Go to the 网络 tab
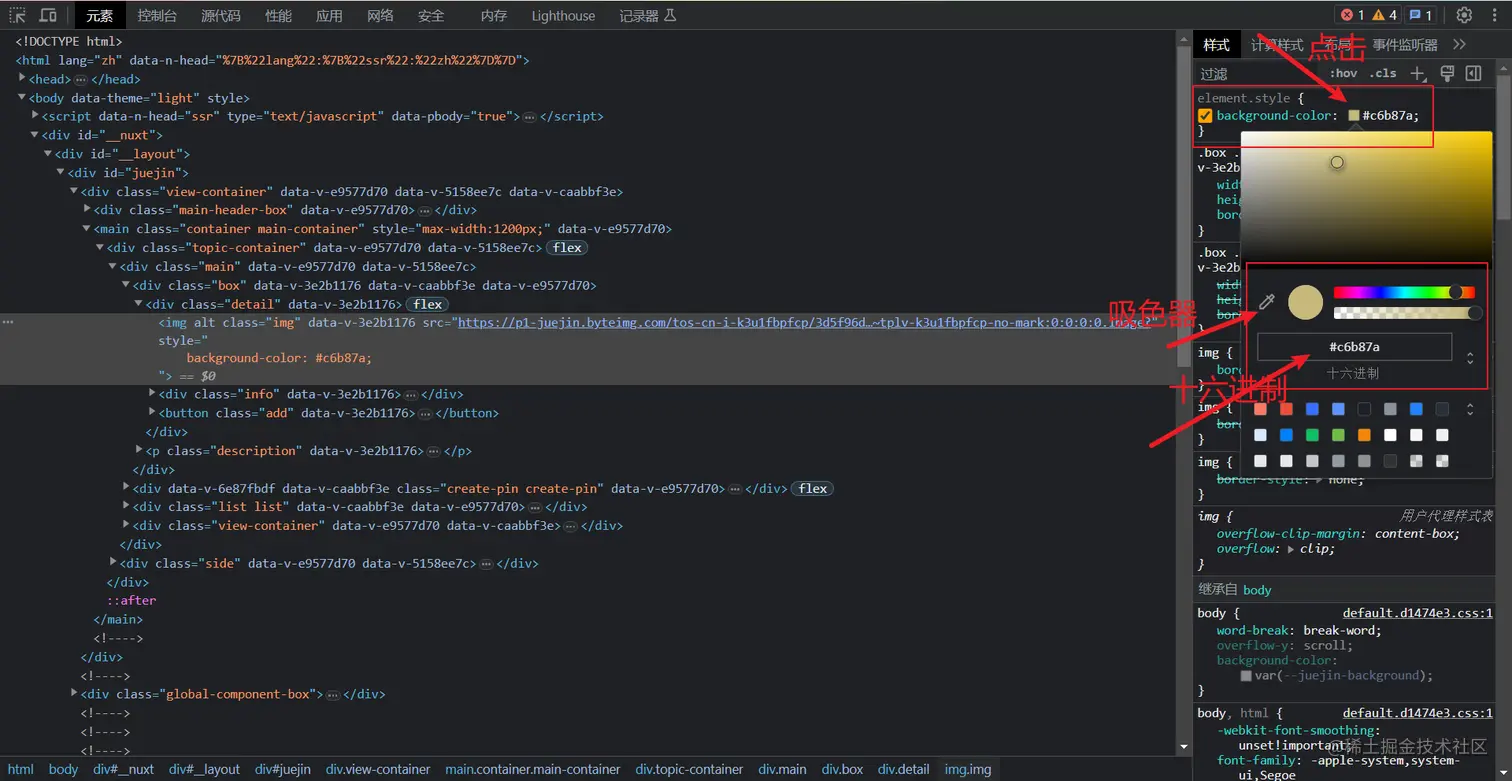 click(380, 15)
